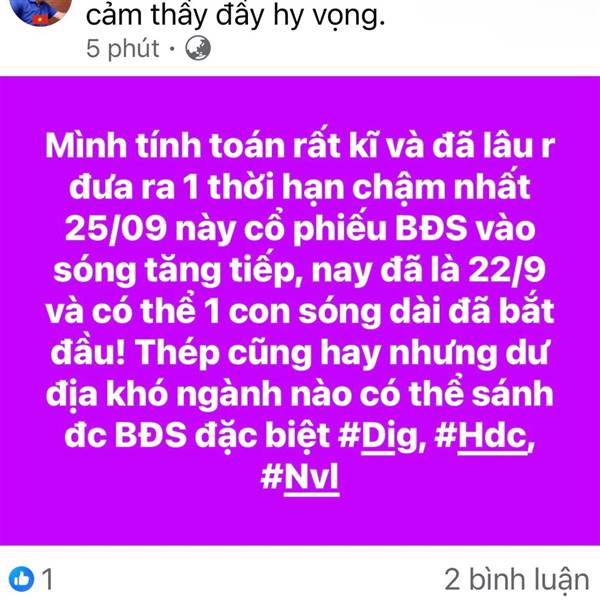This screenshot has height=600, width=600.
Task: Click the phrase "sóng tăng tiếp"
Action: pyautogui.click(x=176, y=270)
